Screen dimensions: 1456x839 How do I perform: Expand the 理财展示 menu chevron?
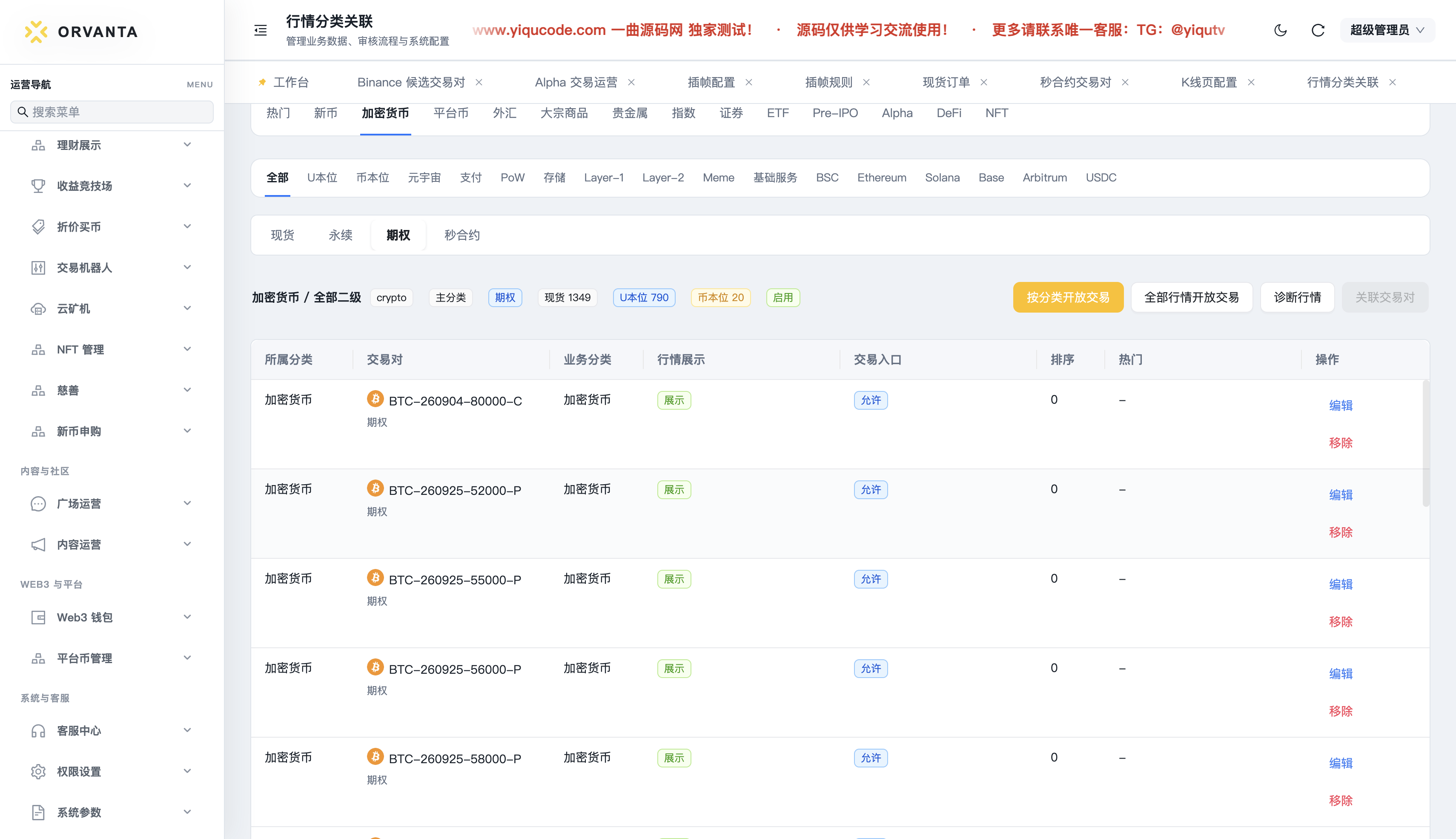coord(187,145)
